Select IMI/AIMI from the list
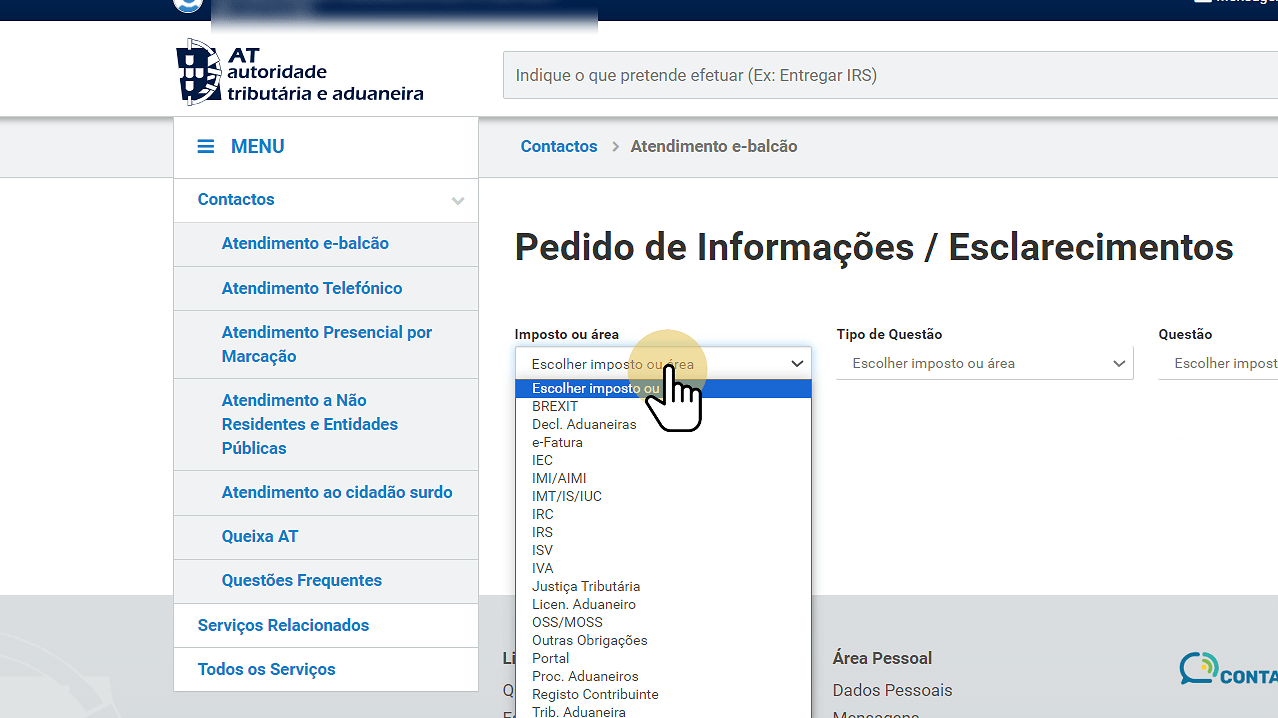The image size is (1278, 718). (559, 479)
